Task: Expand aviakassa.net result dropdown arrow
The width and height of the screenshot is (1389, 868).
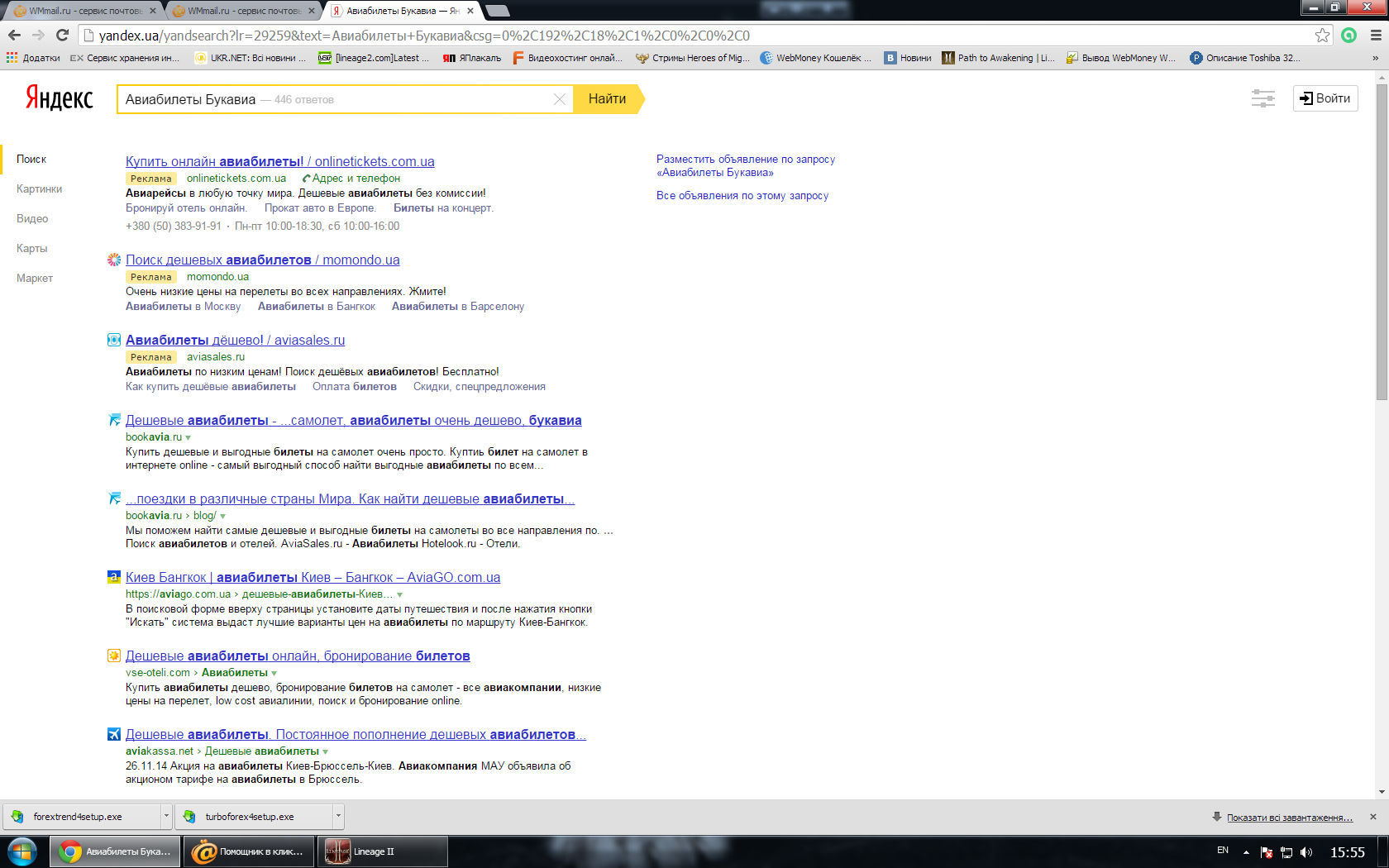Action: pos(326,751)
